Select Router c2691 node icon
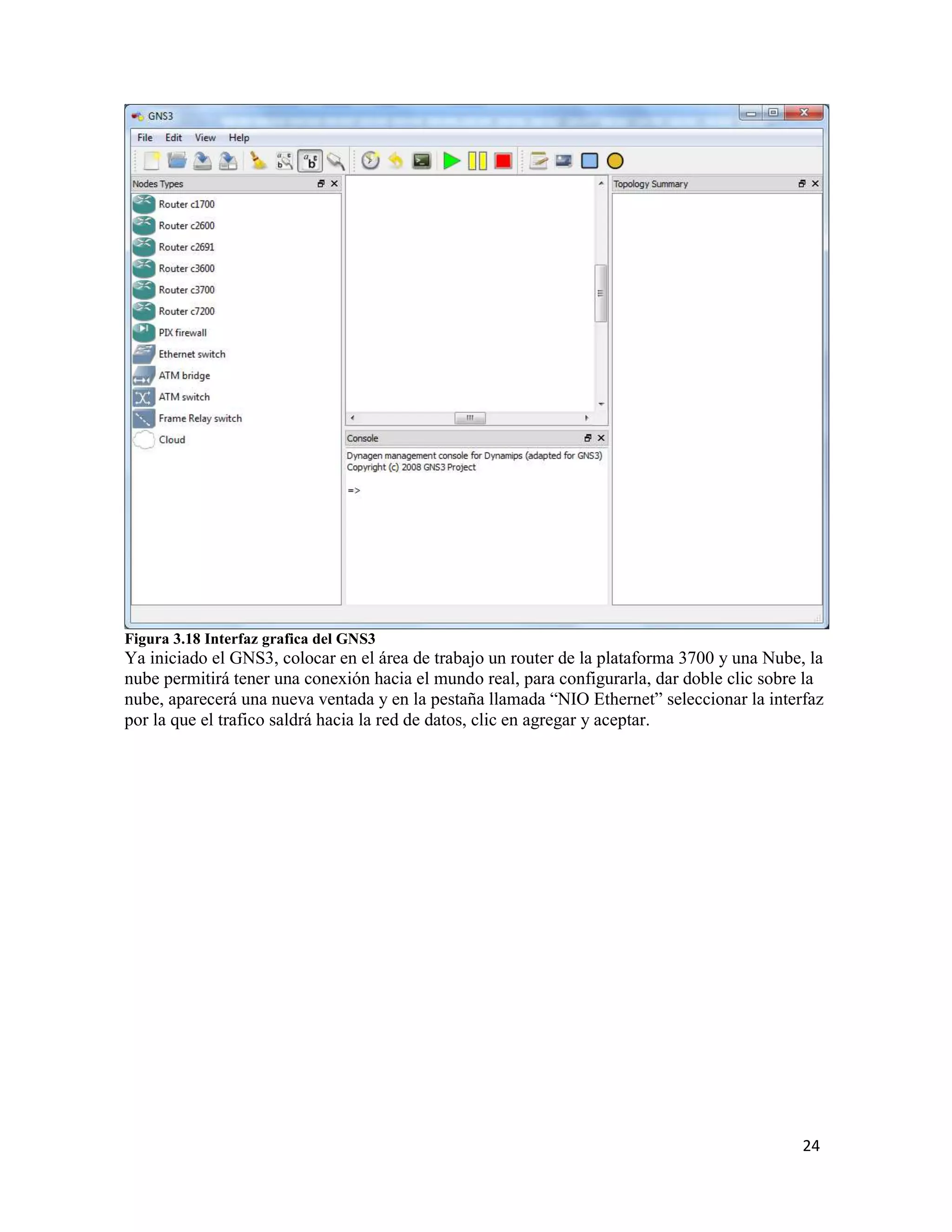The height and width of the screenshot is (1232, 952). [x=144, y=247]
